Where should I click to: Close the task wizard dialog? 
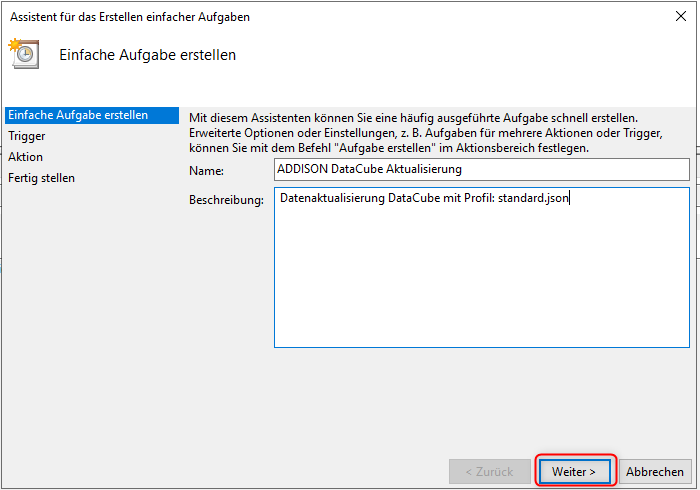click(680, 17)
